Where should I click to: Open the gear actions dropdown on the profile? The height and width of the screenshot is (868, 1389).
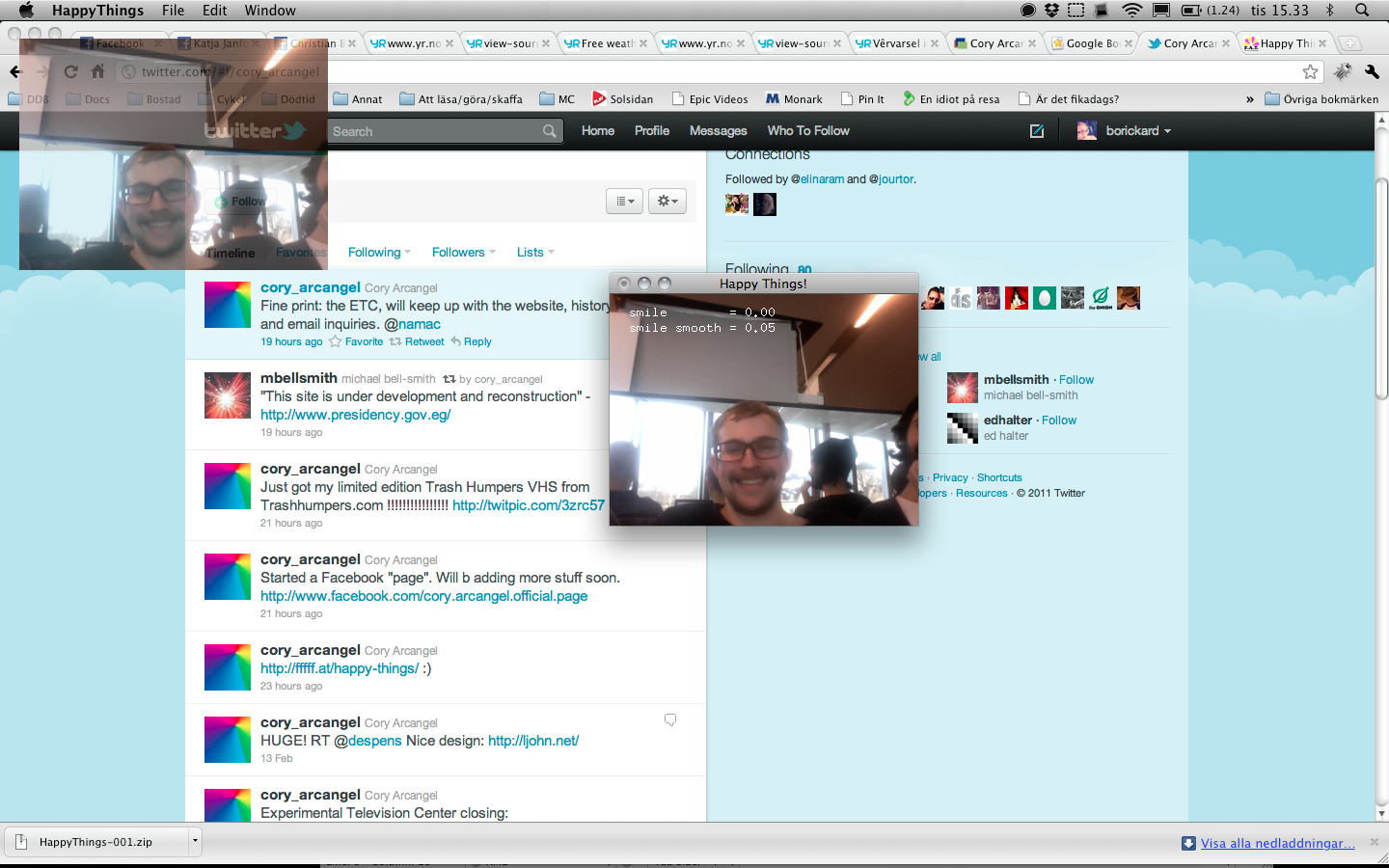667,201
